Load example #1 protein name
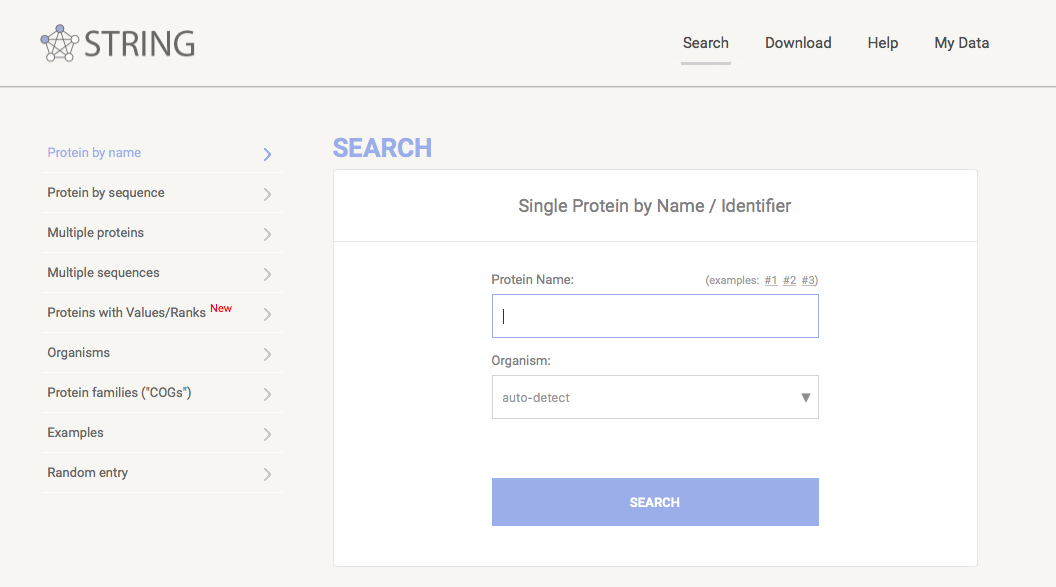 pos(771,280)
